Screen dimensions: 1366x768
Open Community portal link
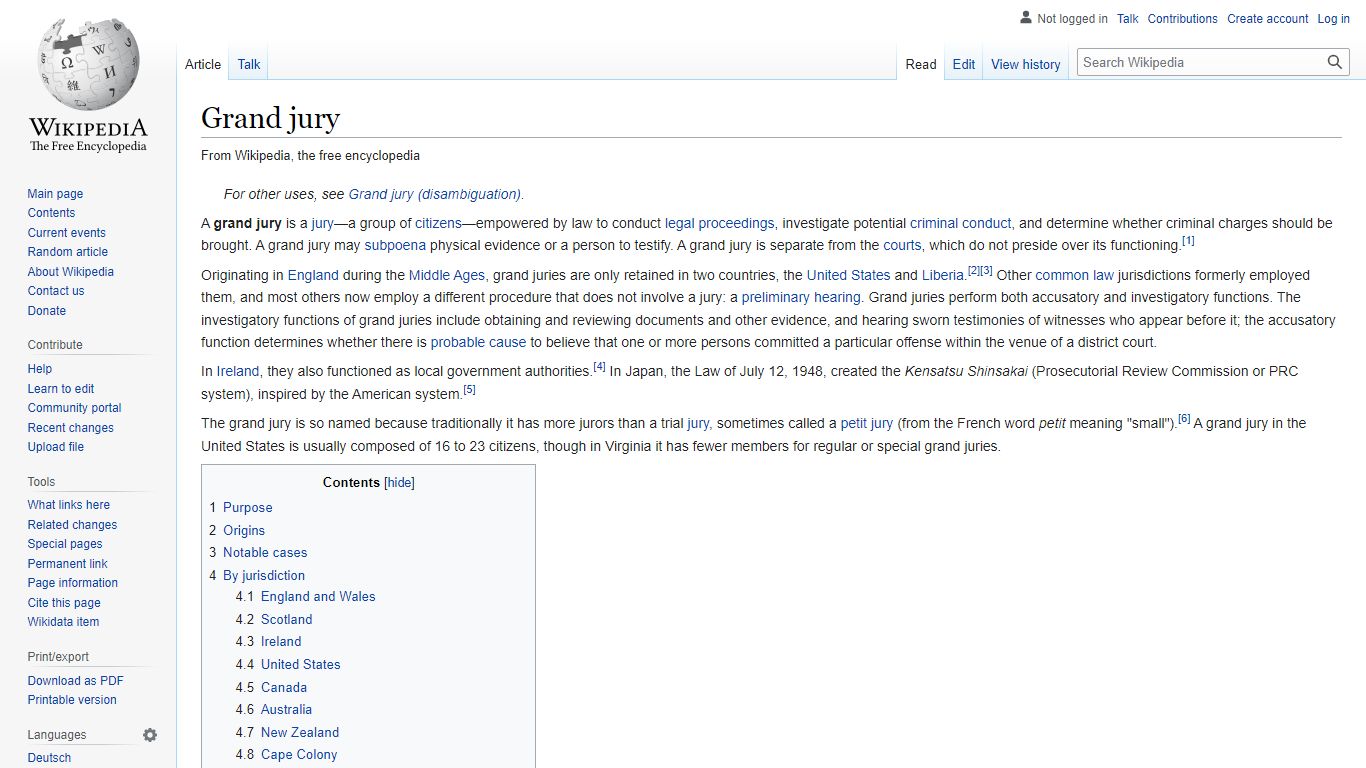74,408
